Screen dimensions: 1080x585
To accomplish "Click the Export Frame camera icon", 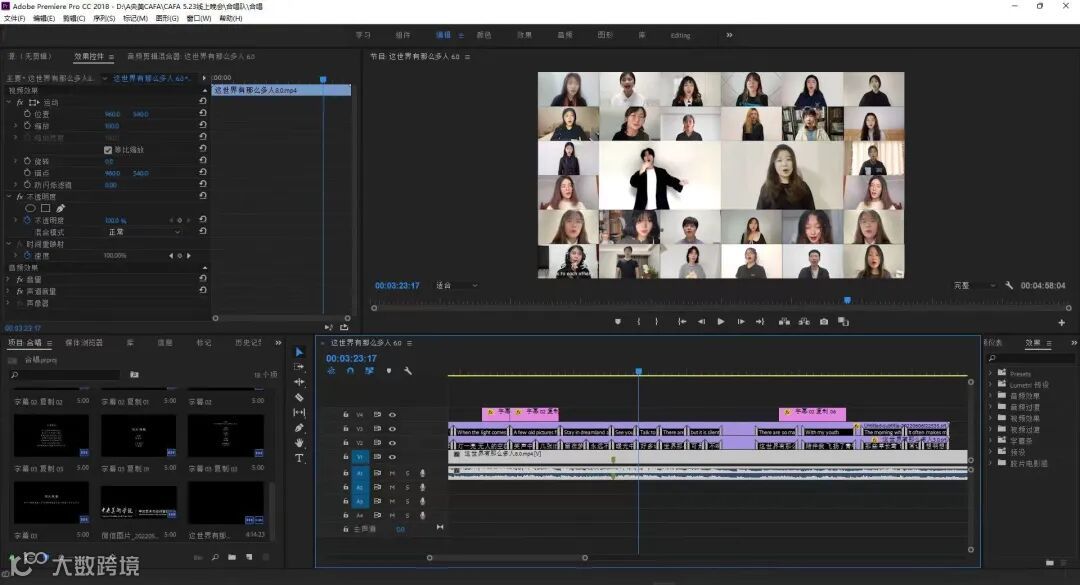I will tap(824, 322).
